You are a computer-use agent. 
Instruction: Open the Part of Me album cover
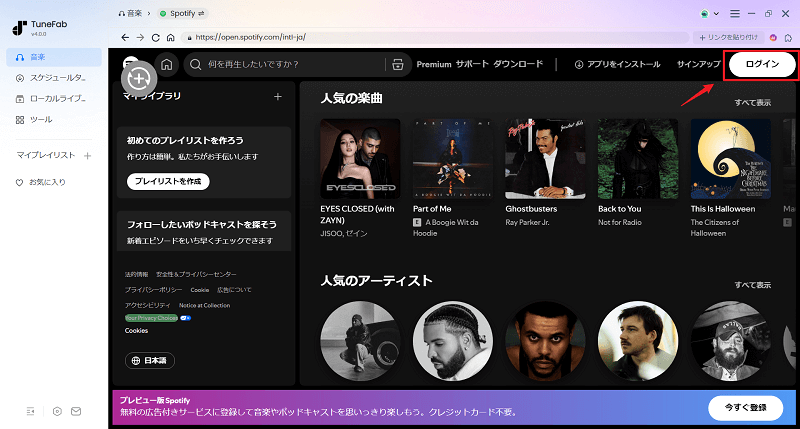click(x=453, y=159)
